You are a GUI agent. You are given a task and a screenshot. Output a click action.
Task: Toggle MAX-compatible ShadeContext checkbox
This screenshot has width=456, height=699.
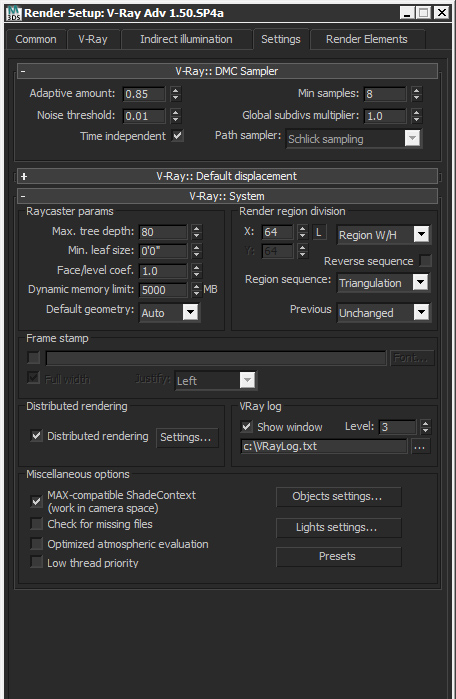[x=36, y=501]
